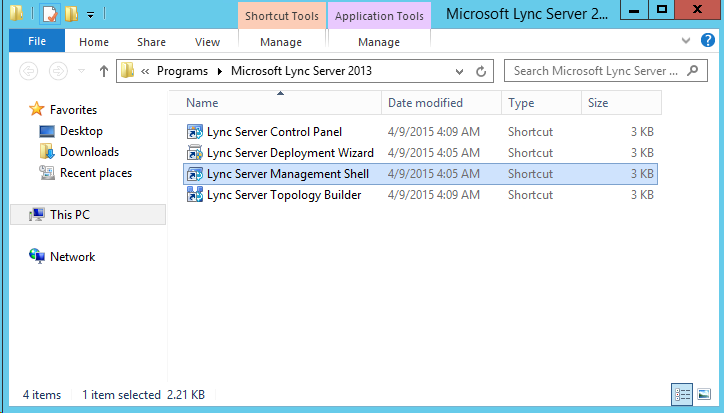Click Programs in the breadcrumb path
The image size is (724, 413).
[182, 71]
